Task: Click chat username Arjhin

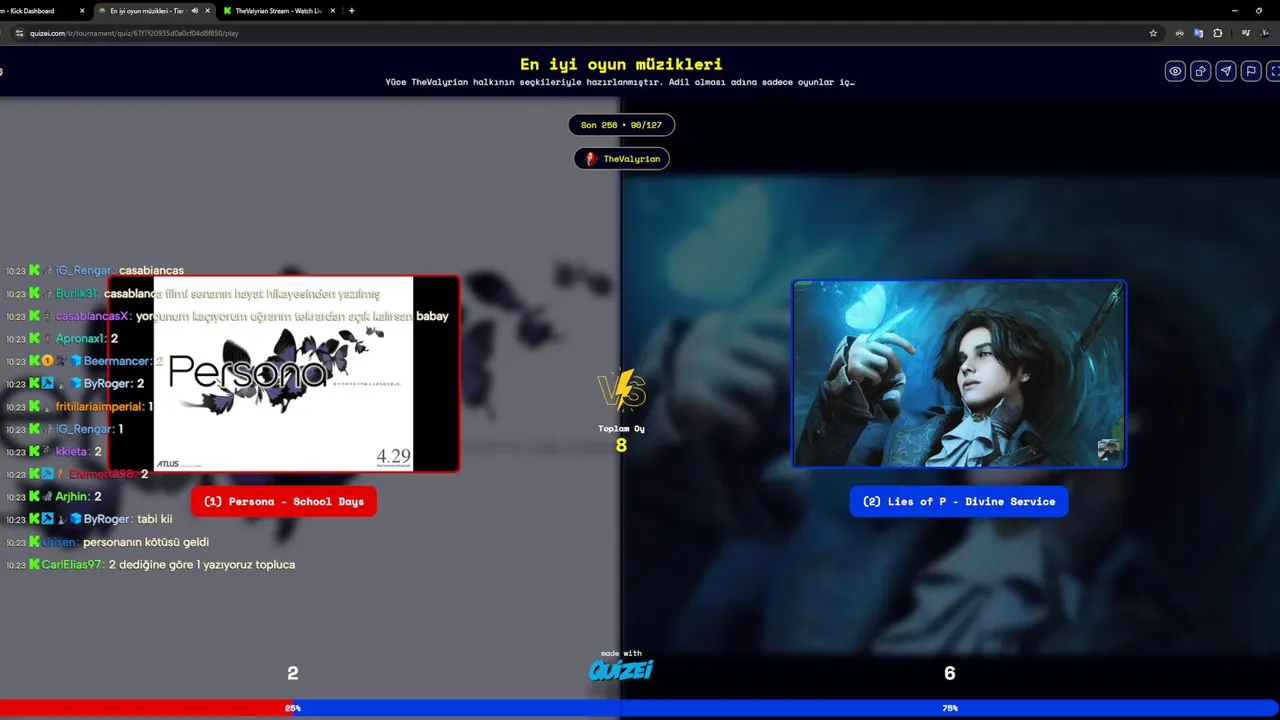Action: click(72, 497)
